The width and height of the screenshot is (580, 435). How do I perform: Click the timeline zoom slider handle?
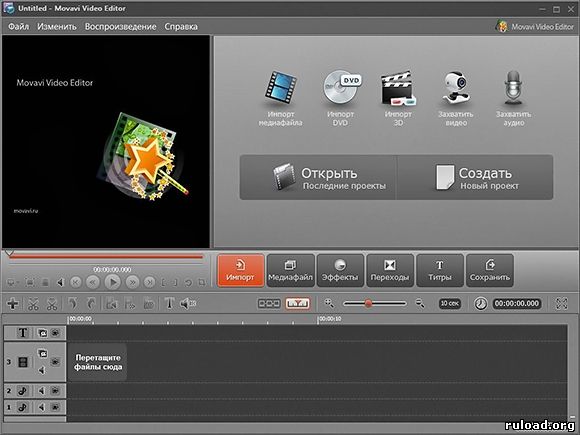pyautogui.click(x=368, y=304)
